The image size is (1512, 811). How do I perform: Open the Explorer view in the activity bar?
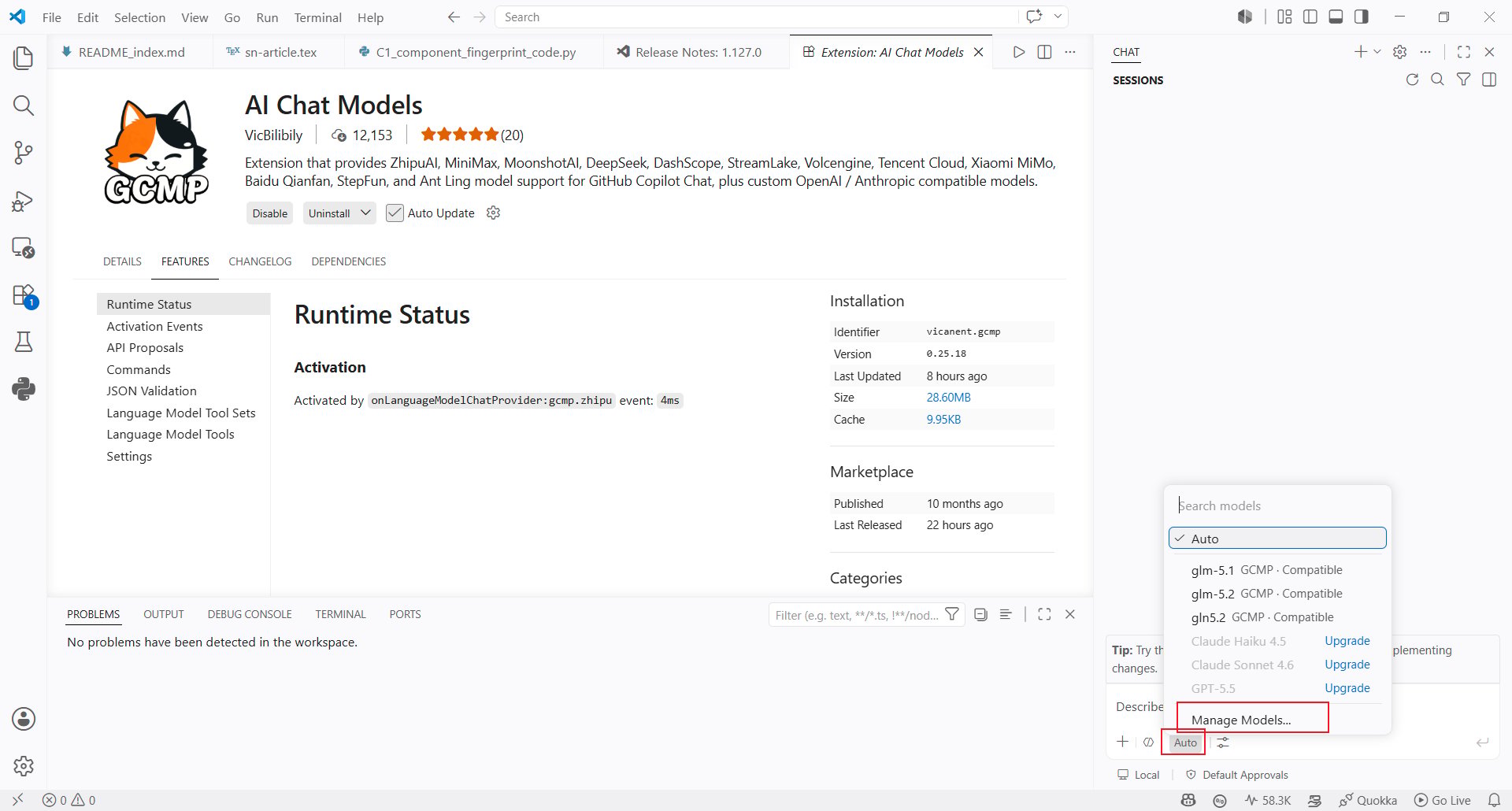click(24, 57)
